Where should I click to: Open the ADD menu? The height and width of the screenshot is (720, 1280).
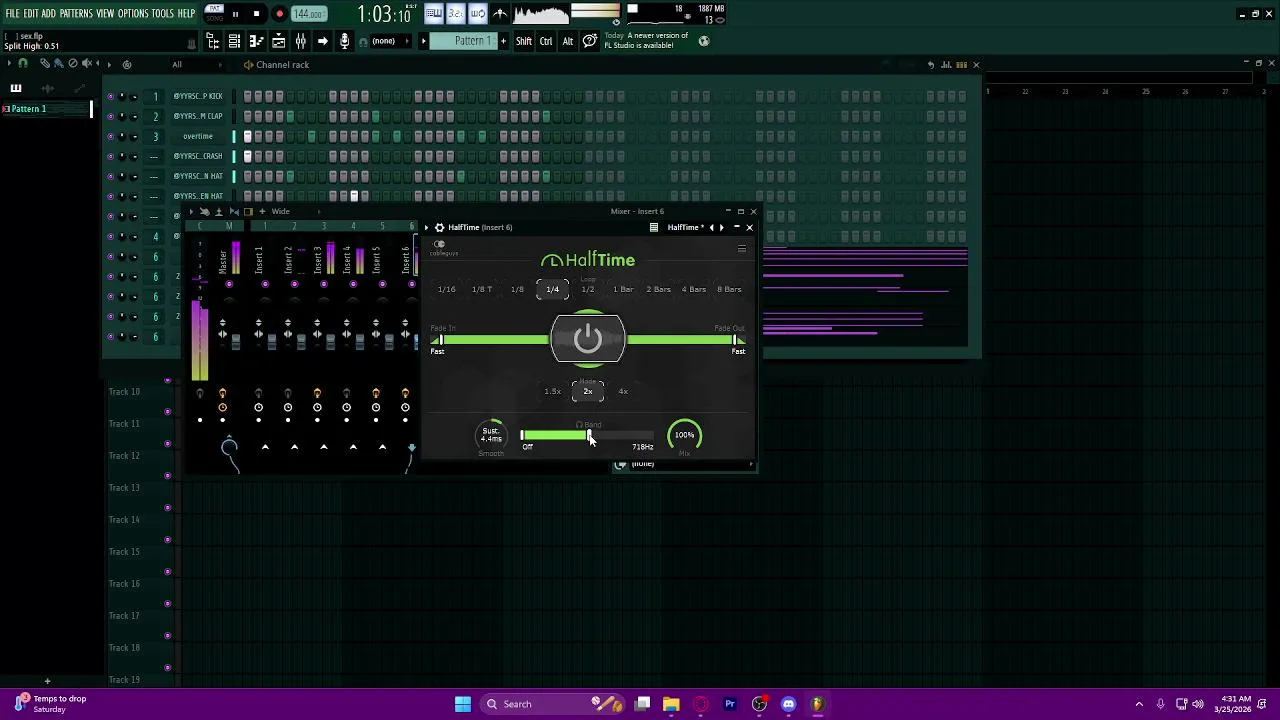point(49,14)
